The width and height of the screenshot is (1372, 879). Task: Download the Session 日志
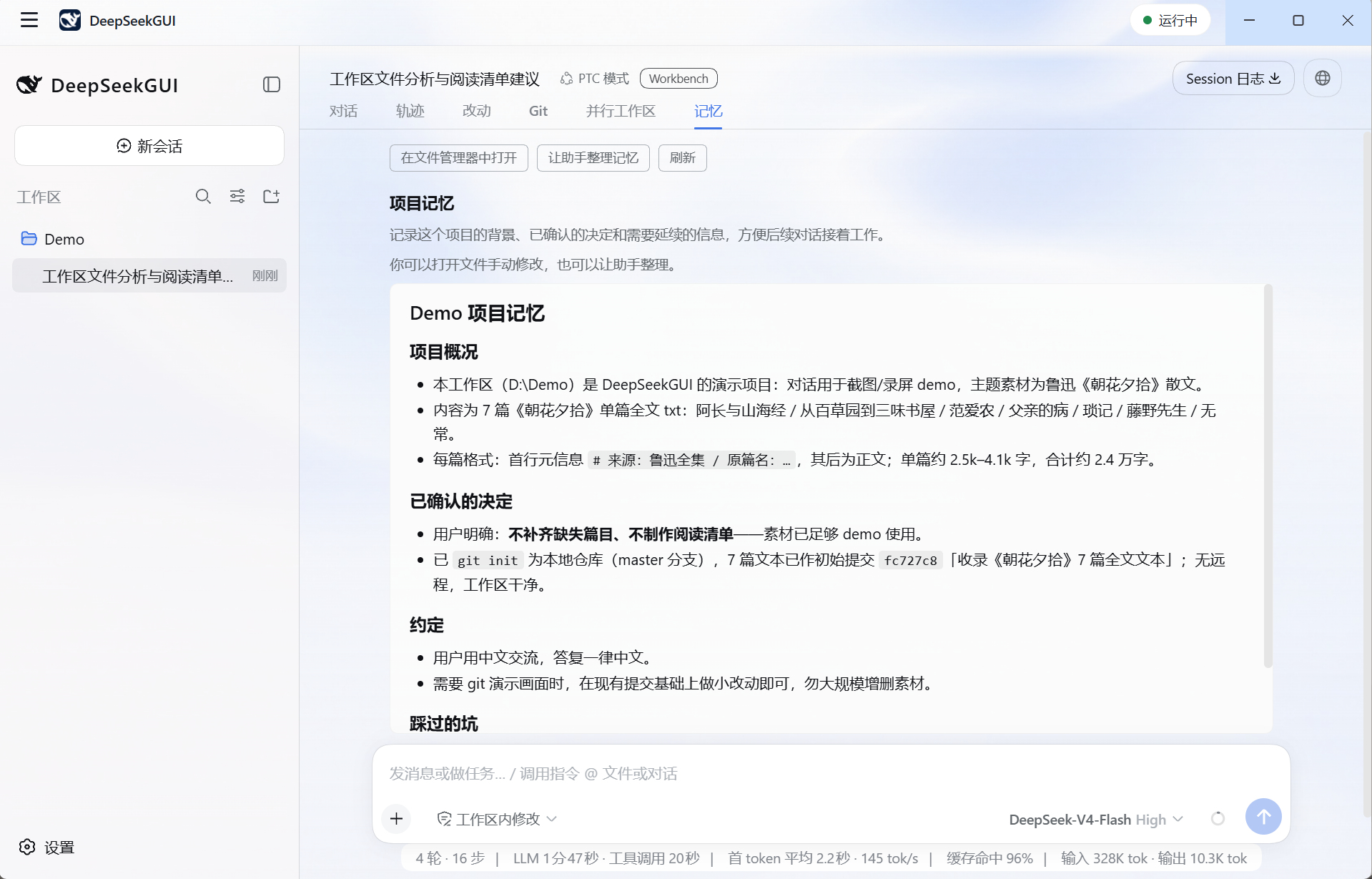[1233, 79]
